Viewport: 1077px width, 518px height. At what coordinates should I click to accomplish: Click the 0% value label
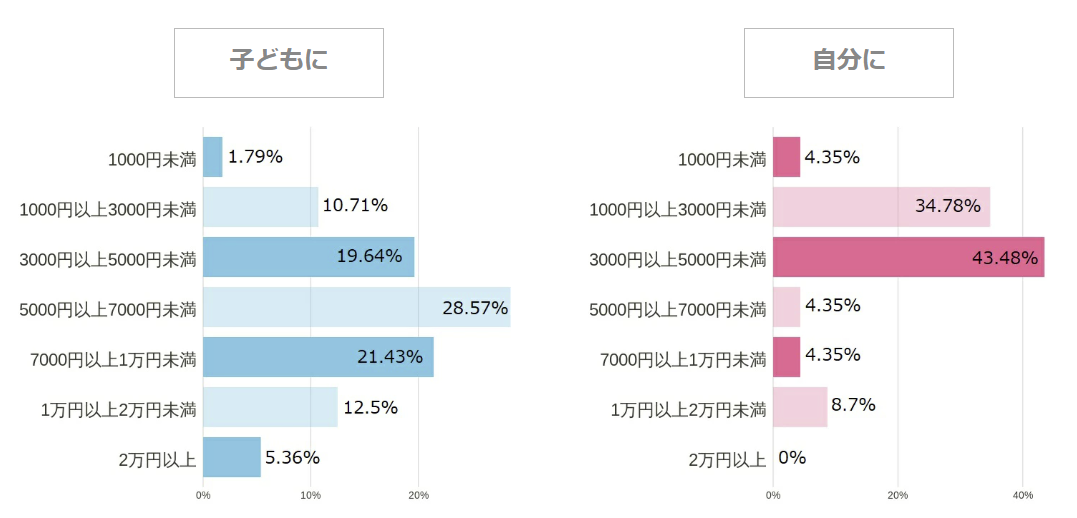click(x=792, y=458)
